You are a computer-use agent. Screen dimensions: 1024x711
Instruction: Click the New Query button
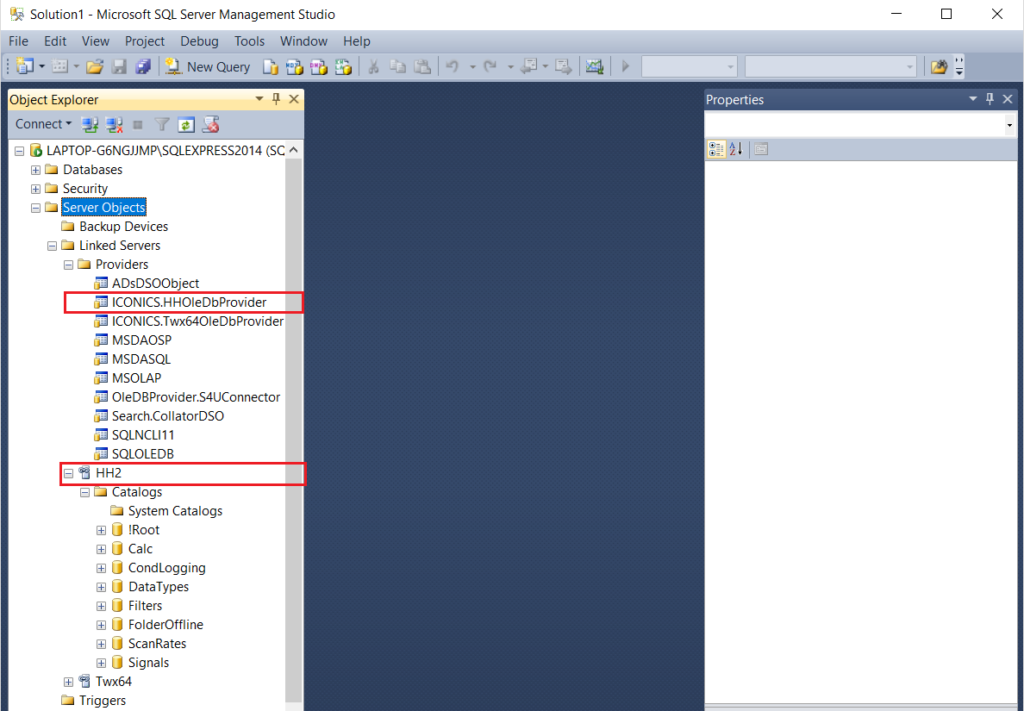tap(208, 66)
